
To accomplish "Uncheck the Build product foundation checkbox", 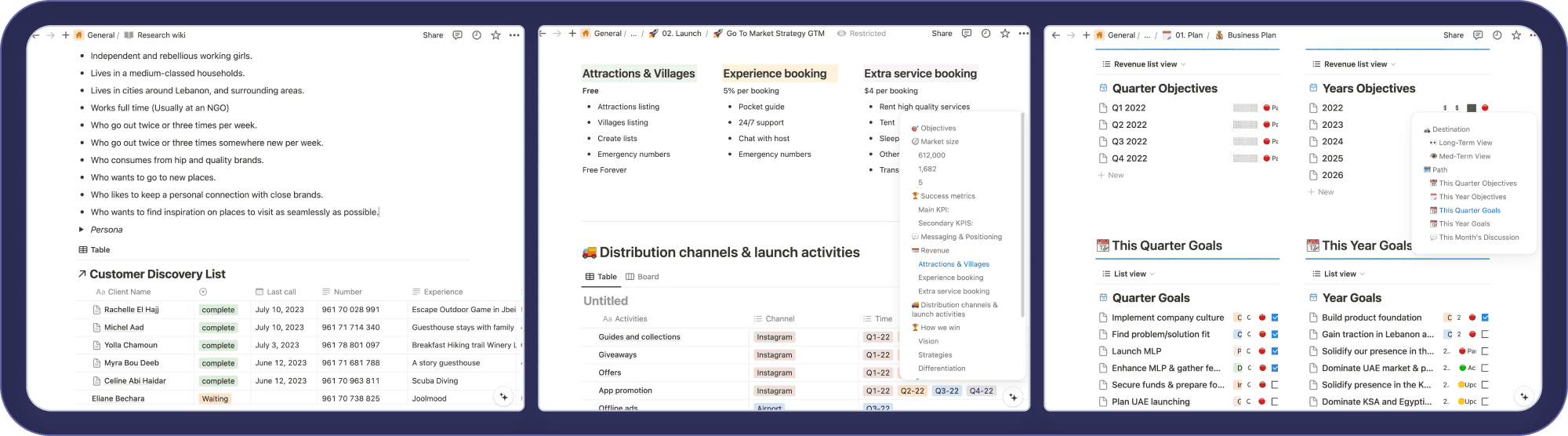I will click(x=1485, y=318).
